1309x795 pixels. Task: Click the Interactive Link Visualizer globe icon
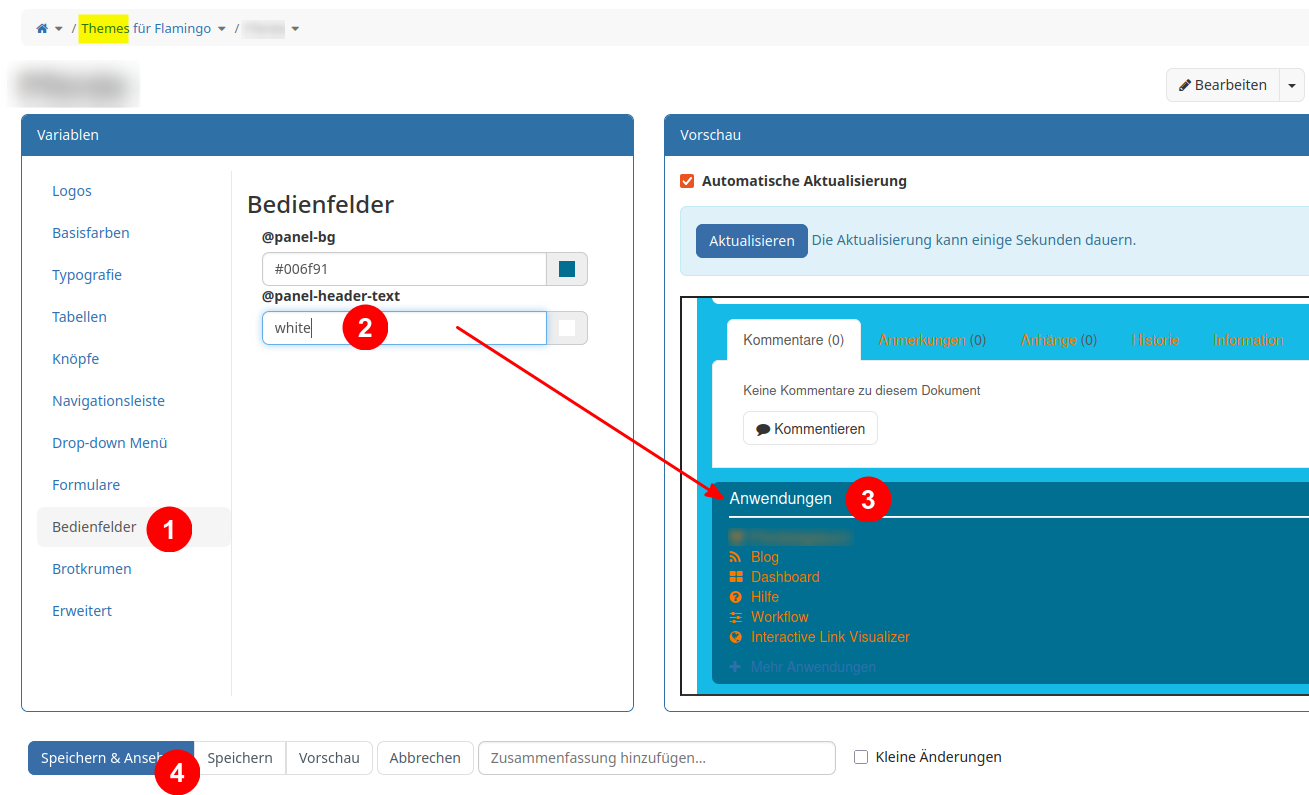pos(736,637)
